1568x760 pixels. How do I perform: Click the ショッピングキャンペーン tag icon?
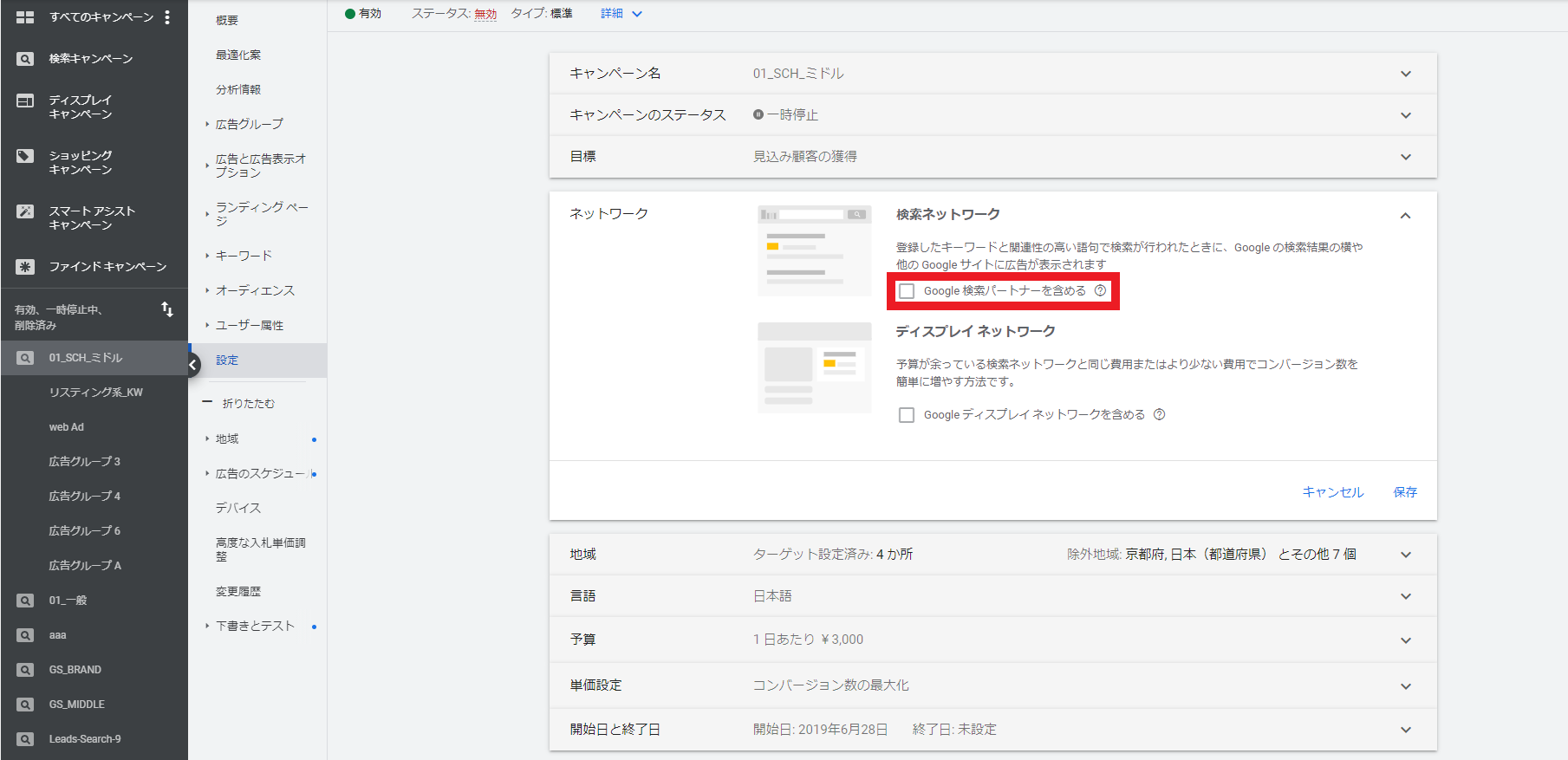25,156
